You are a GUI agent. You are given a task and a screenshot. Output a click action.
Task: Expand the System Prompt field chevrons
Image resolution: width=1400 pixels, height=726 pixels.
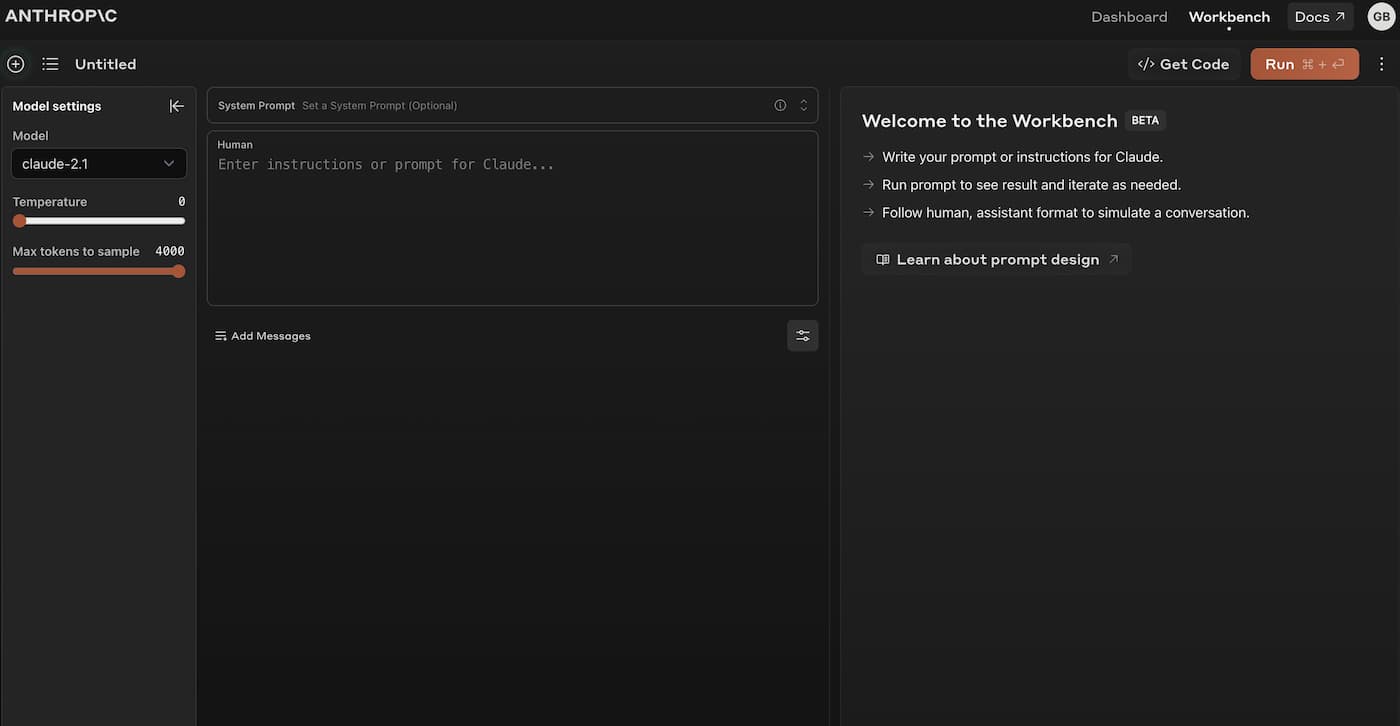[x=803, y=105]
